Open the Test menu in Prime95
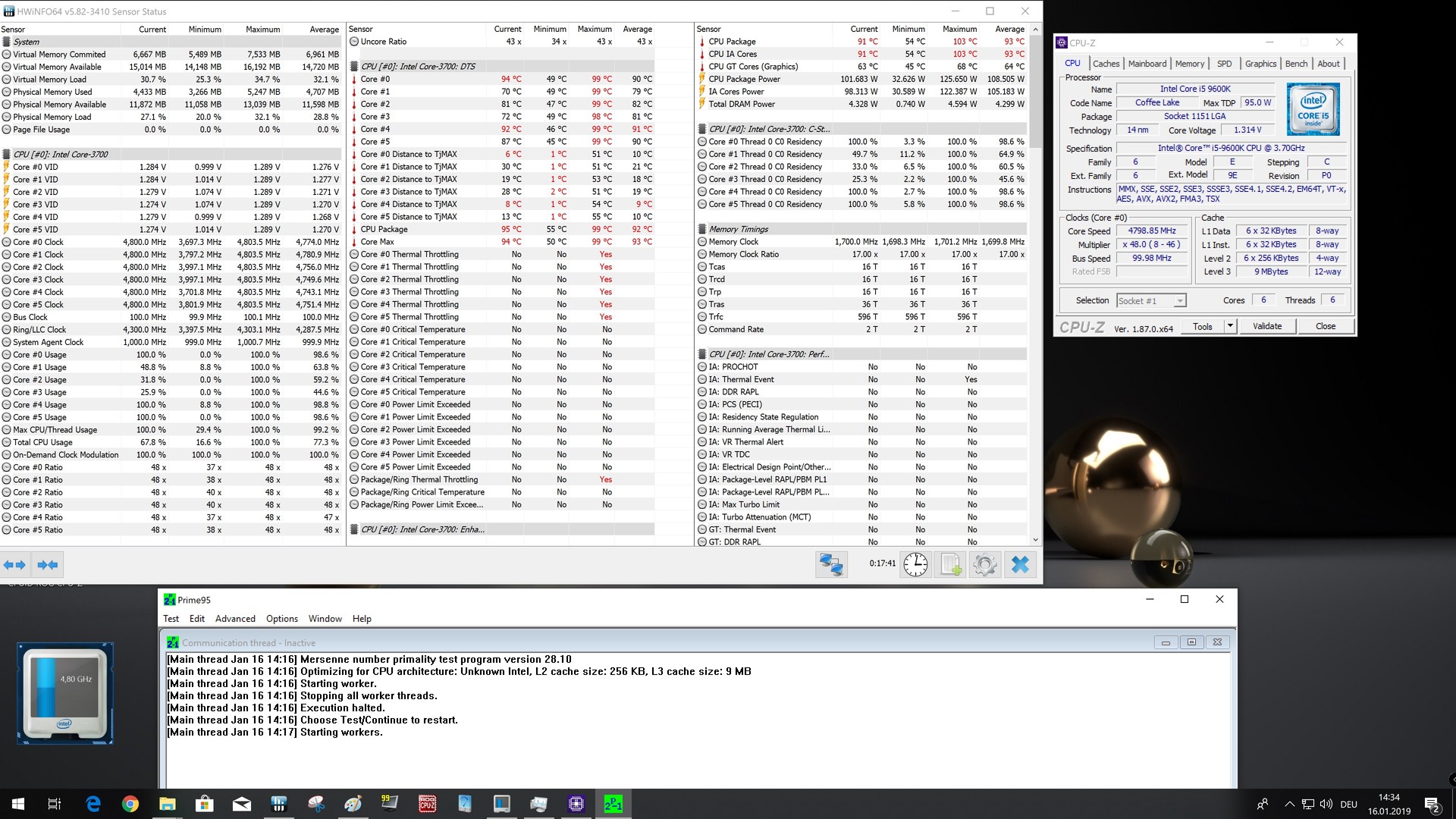Screen dimensions: 1456x819 [x=171, y=619]
